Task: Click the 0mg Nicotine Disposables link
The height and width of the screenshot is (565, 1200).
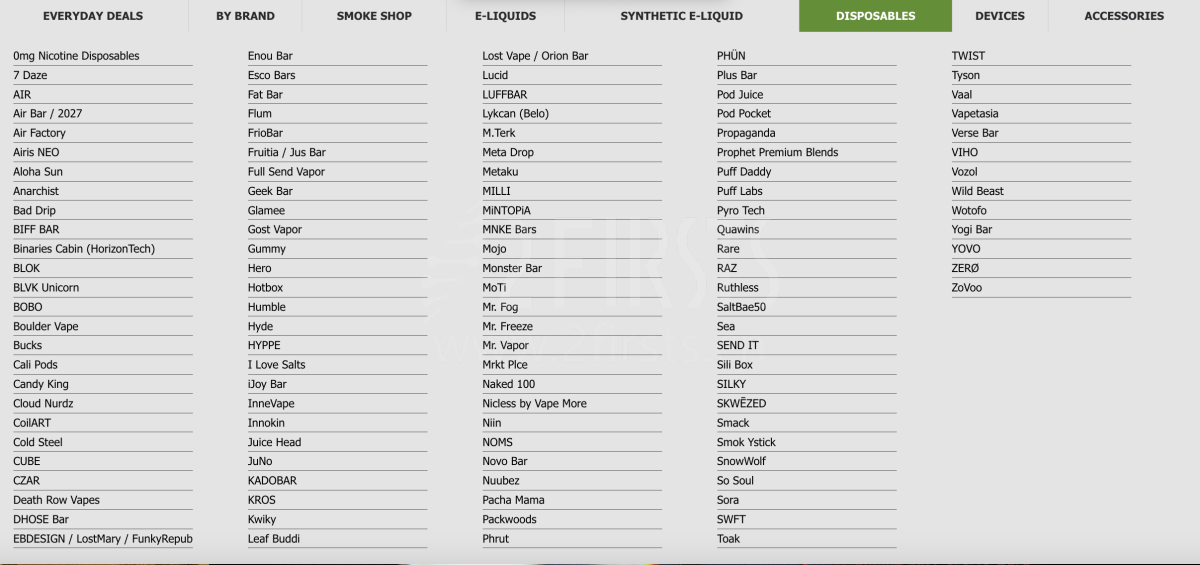Action: tap(76, 56)
